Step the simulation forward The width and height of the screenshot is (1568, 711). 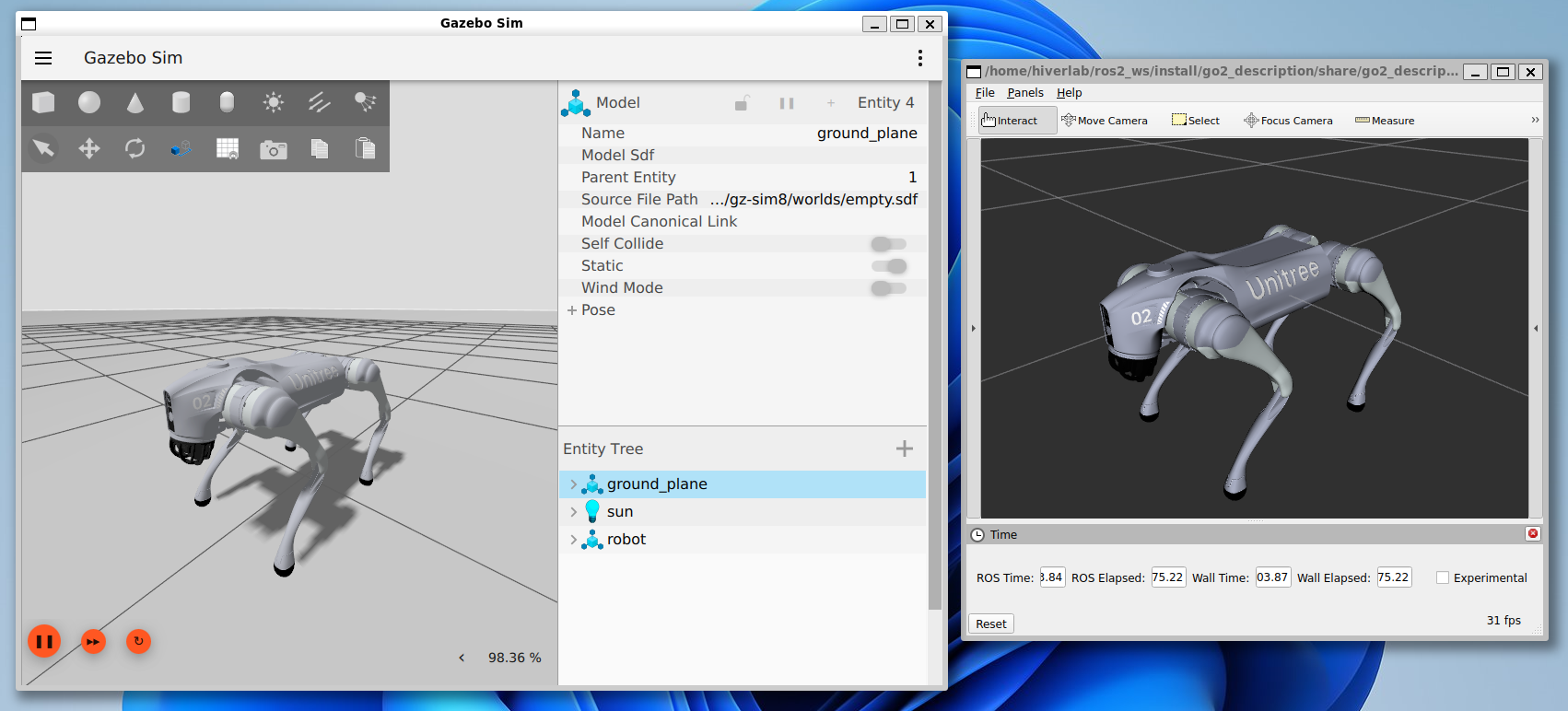pos(93,642)
